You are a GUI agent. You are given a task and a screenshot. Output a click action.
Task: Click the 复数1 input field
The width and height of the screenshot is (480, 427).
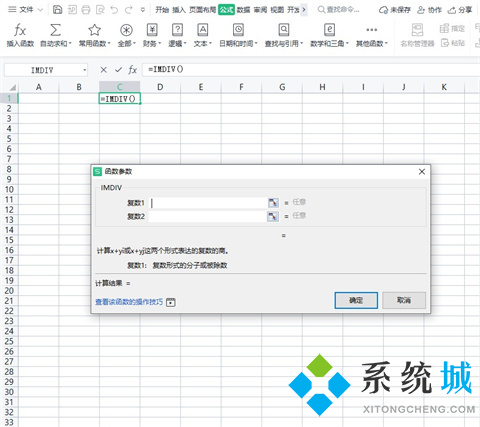208,203
